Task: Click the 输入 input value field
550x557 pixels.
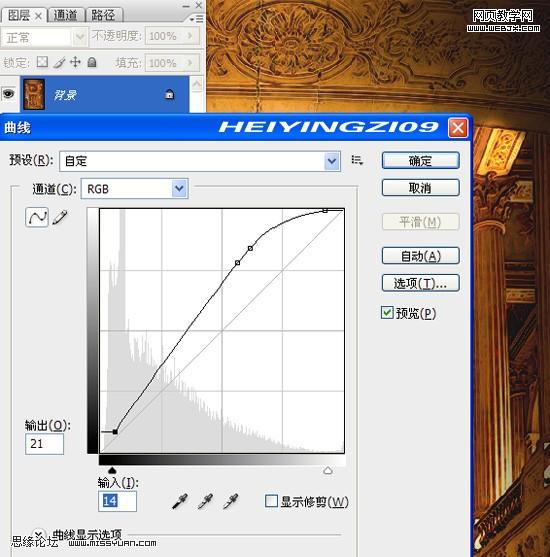Action: (x=117, y=501)
